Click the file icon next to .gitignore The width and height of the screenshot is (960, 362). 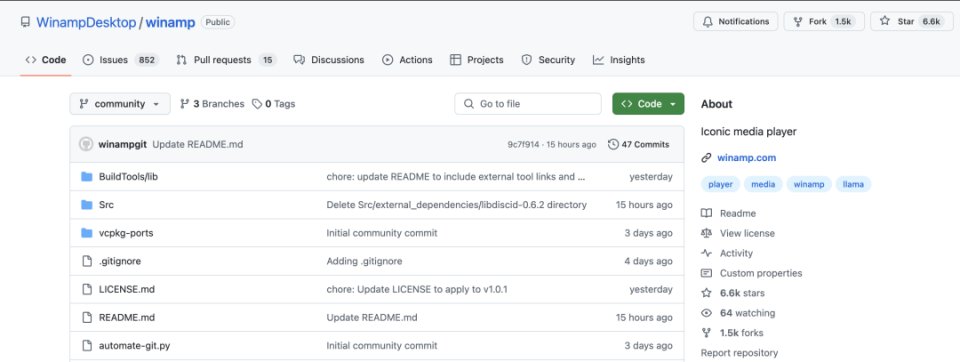tap(86, 261)
